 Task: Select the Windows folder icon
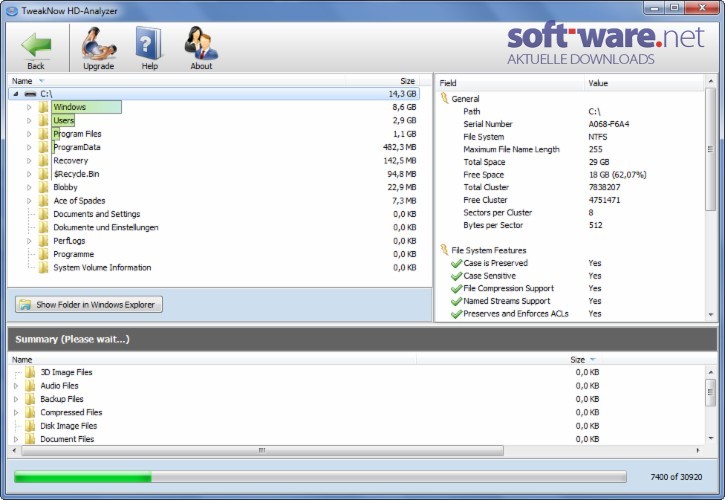[43, 107]
